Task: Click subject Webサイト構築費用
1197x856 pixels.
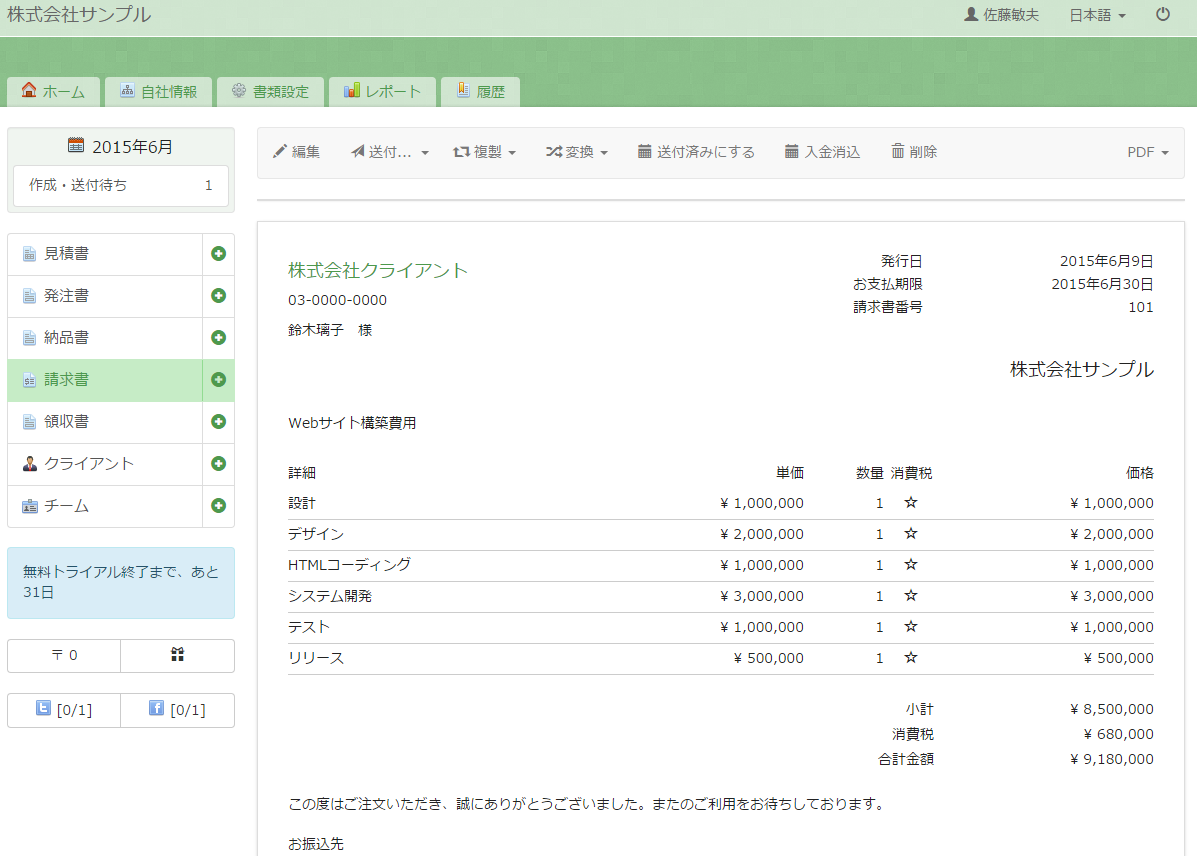Action: coord(352,423)
